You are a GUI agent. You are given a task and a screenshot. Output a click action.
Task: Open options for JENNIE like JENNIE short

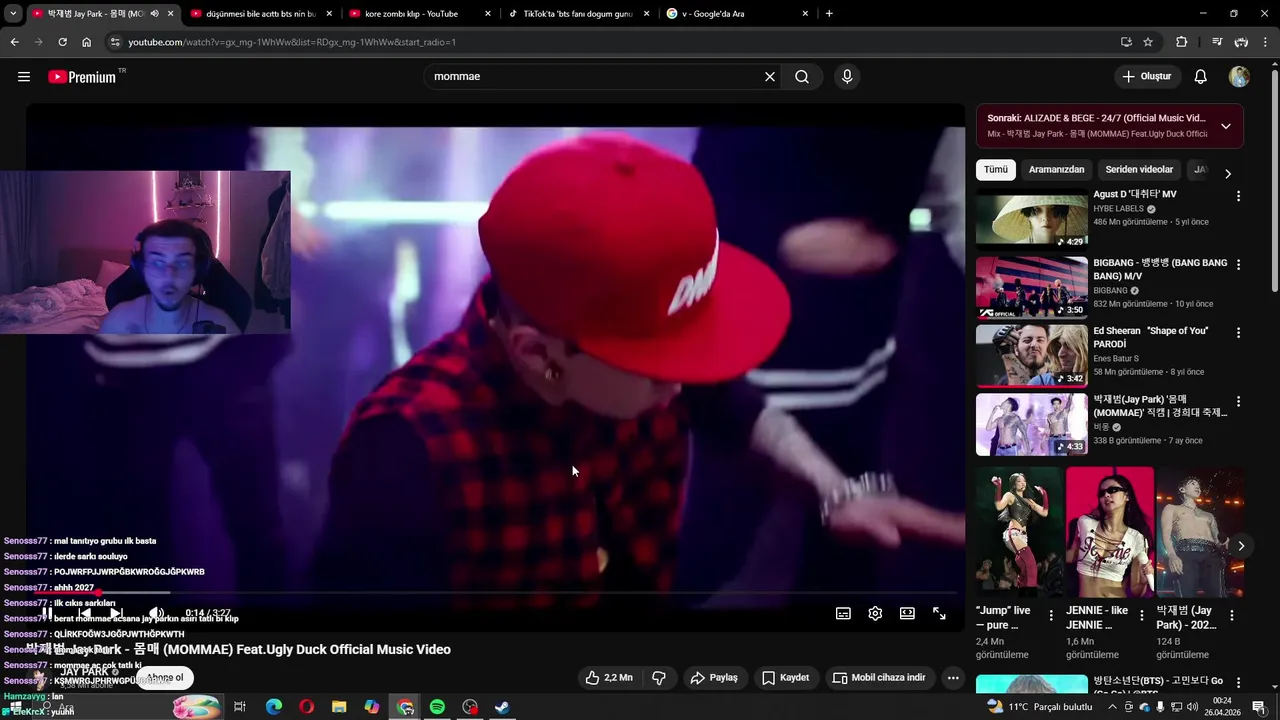[x=1141, y=616]
